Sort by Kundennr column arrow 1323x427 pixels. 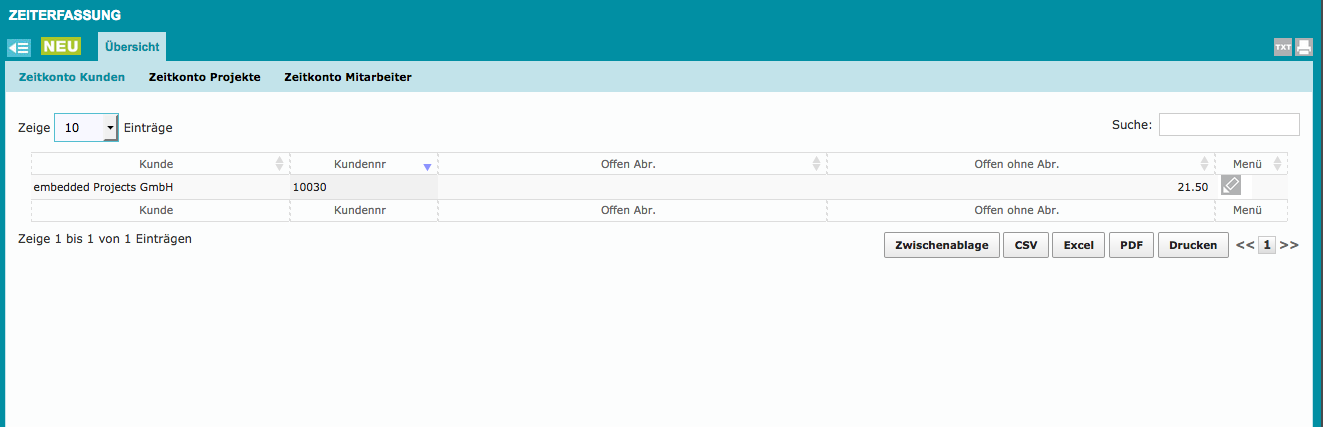(427, 166)
